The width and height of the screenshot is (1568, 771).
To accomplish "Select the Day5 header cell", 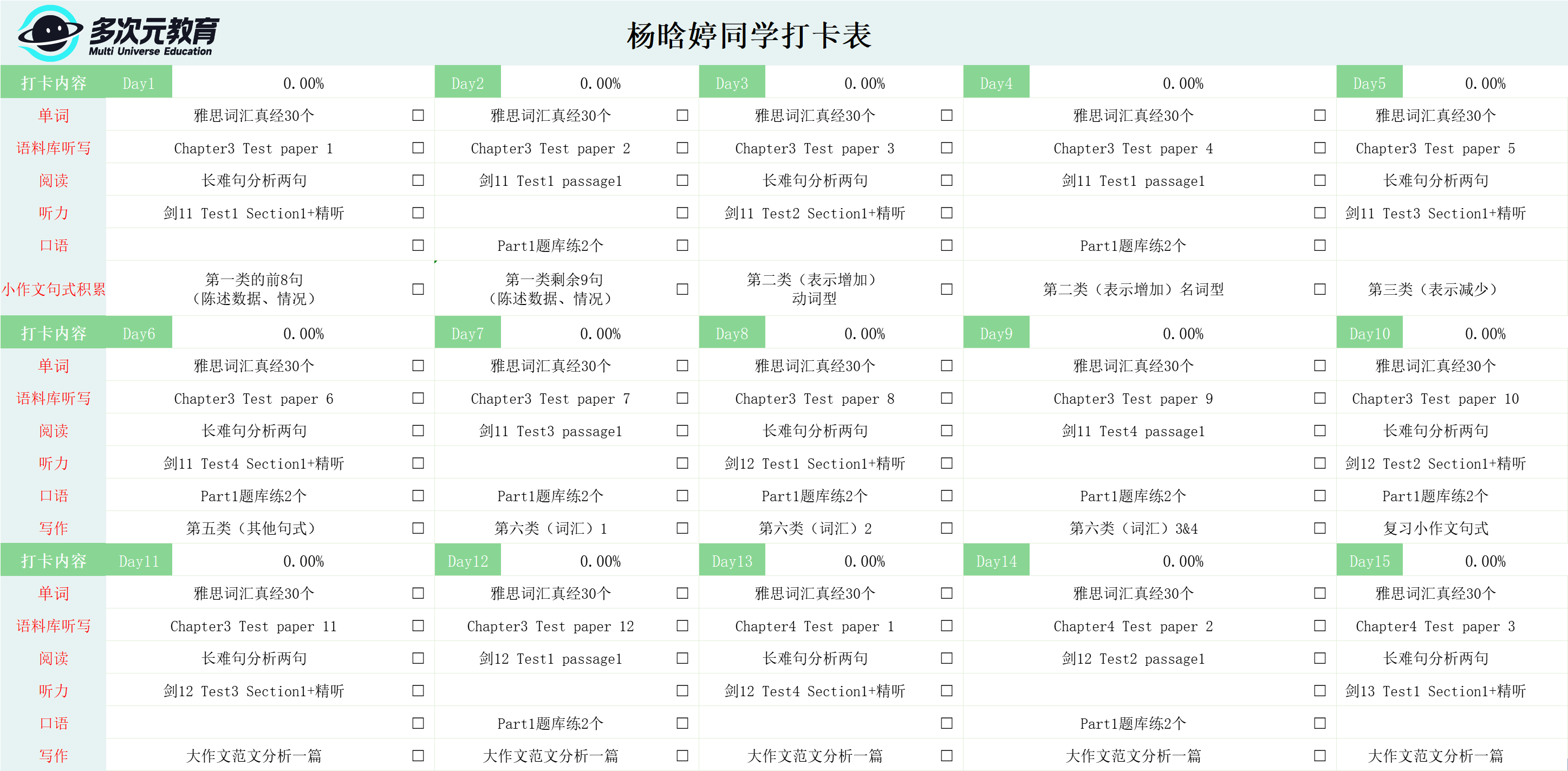I will point(1370,83).
